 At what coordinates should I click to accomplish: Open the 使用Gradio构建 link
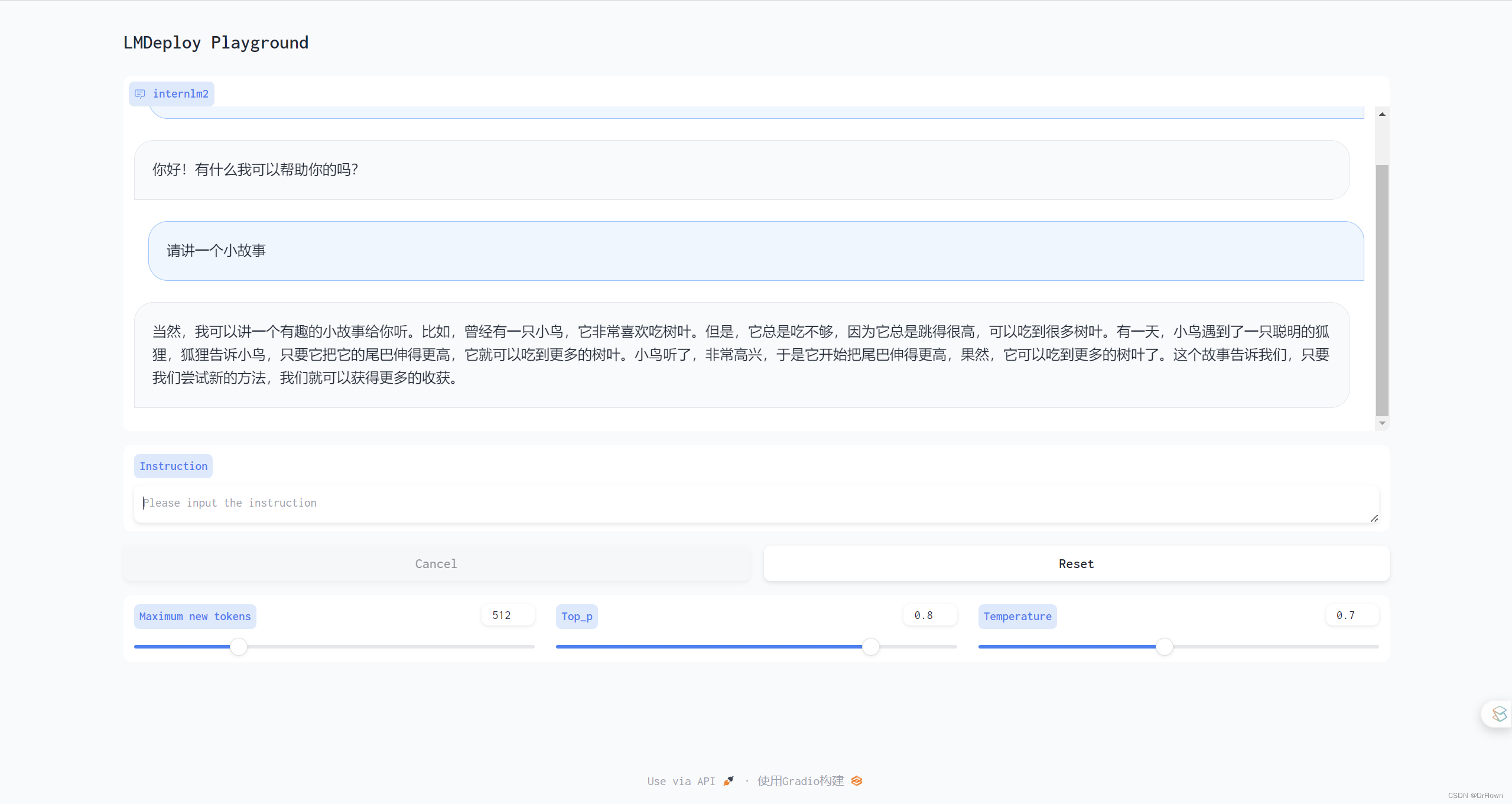tap(809, 781)
